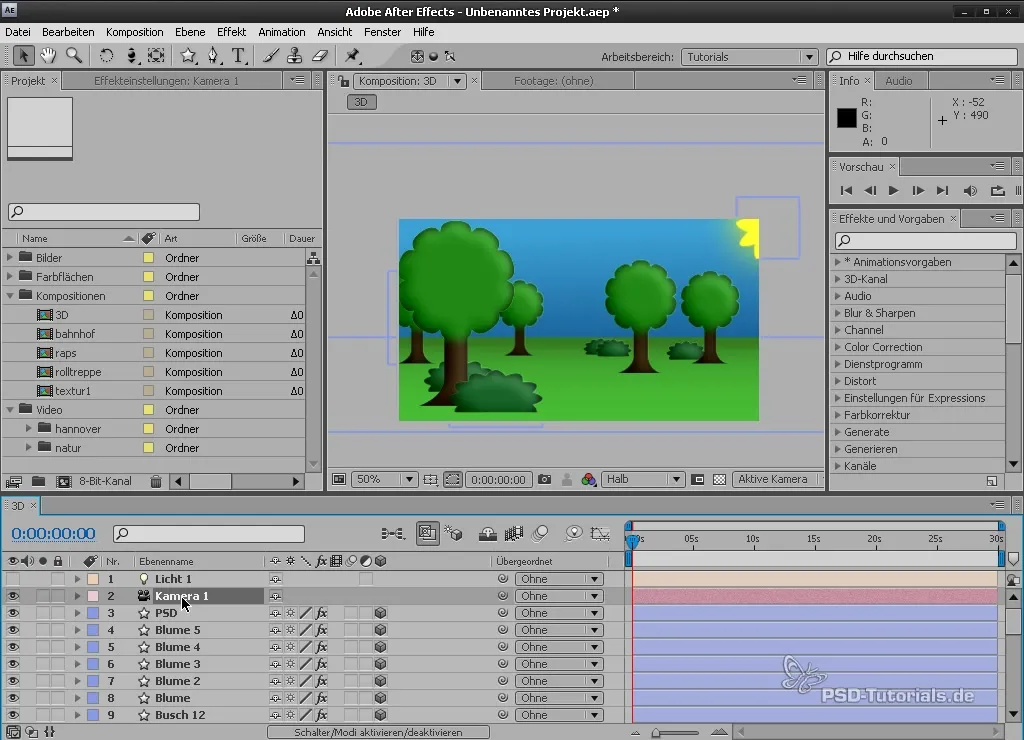This screenshot has width=1024, height=740.
Task: Toggle visibility of Licht 1 layer
Action: [x=13, y=579]
